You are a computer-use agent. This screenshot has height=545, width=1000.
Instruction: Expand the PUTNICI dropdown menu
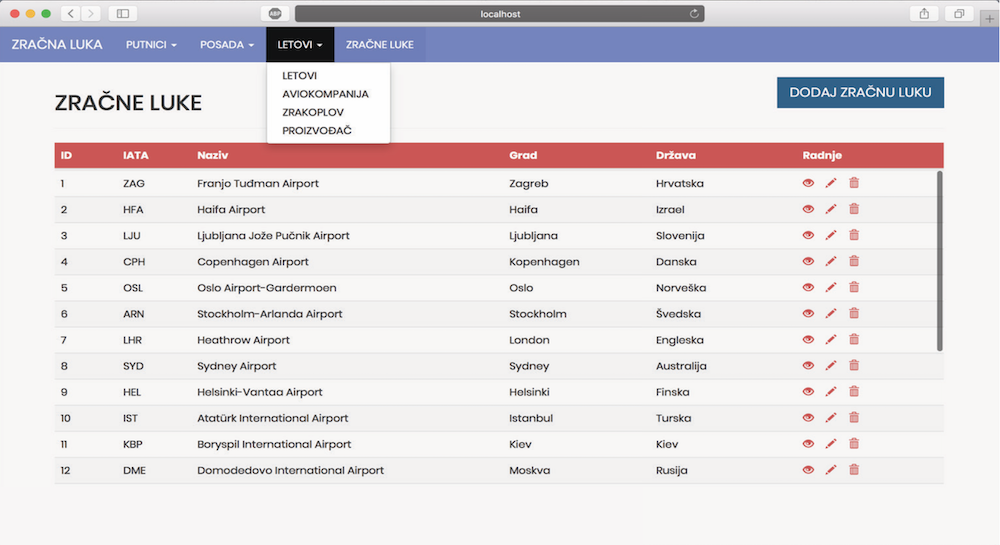(151, 45)
